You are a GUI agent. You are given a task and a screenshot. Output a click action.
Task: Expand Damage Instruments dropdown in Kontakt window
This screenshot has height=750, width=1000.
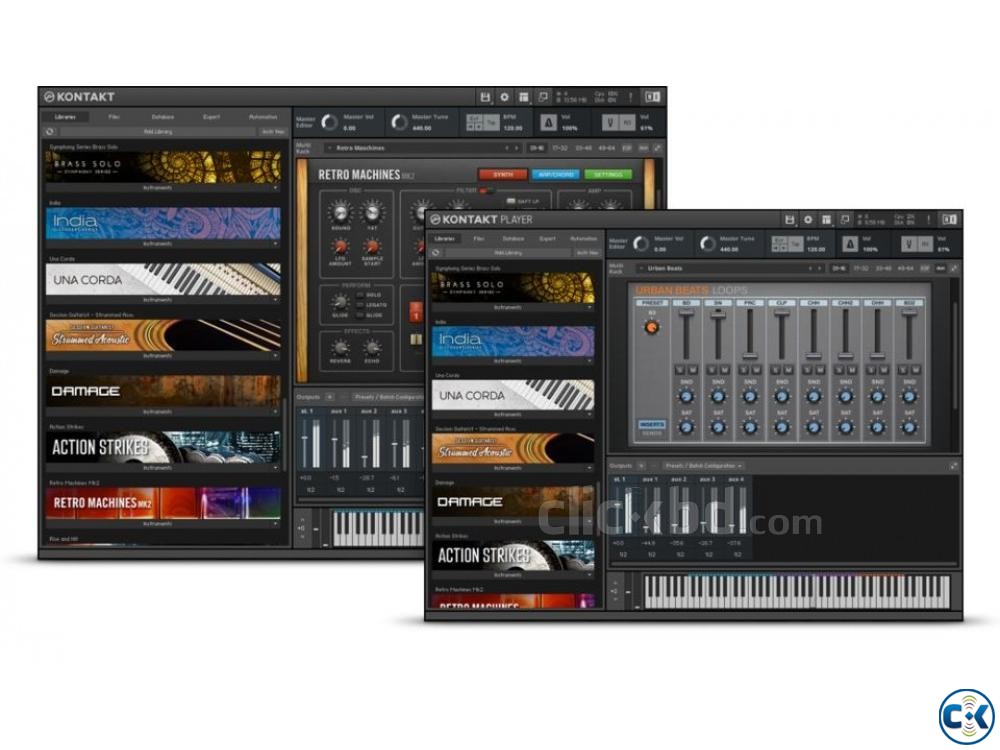coord(163,412)
